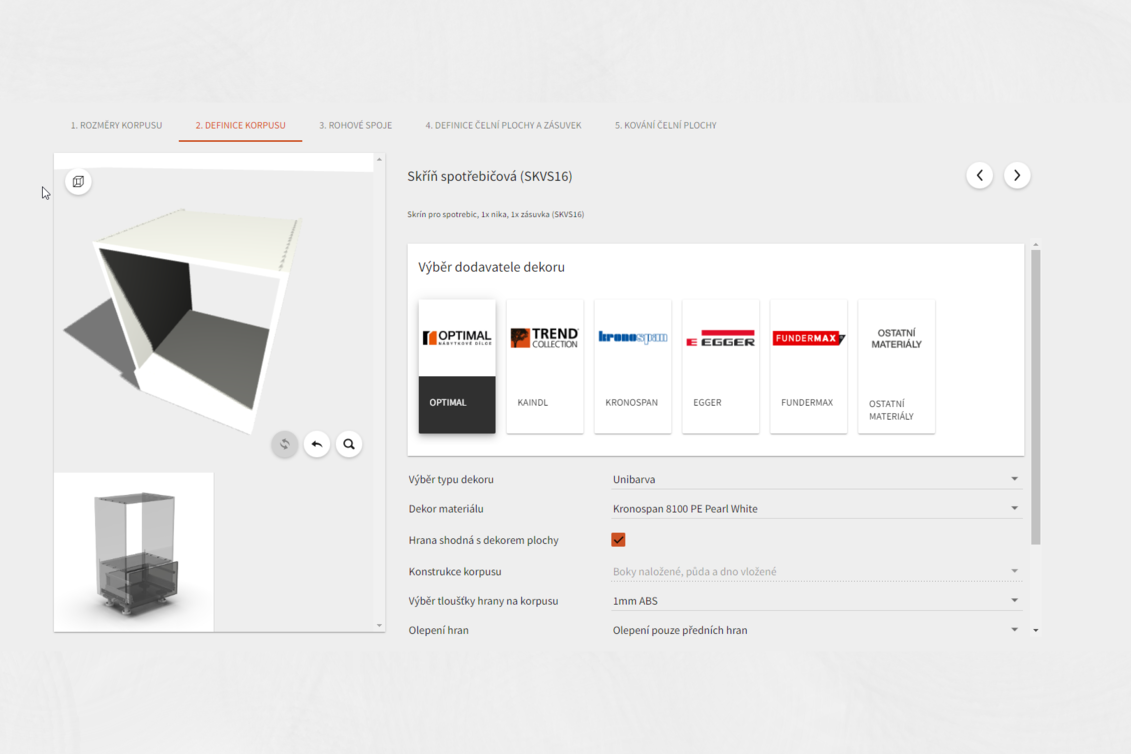
Task: Click the 3D view mode icon
Action: pyautogui.click(x=78, y=182)
